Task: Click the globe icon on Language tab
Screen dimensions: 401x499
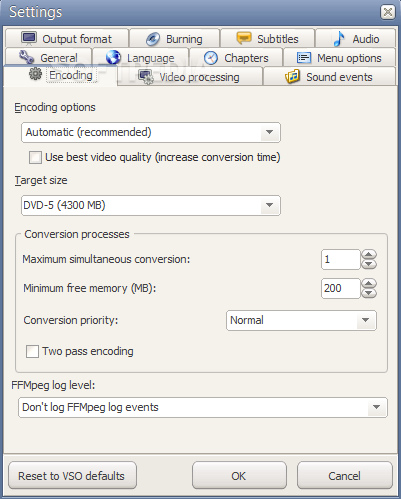Action: tap(113, 57)
